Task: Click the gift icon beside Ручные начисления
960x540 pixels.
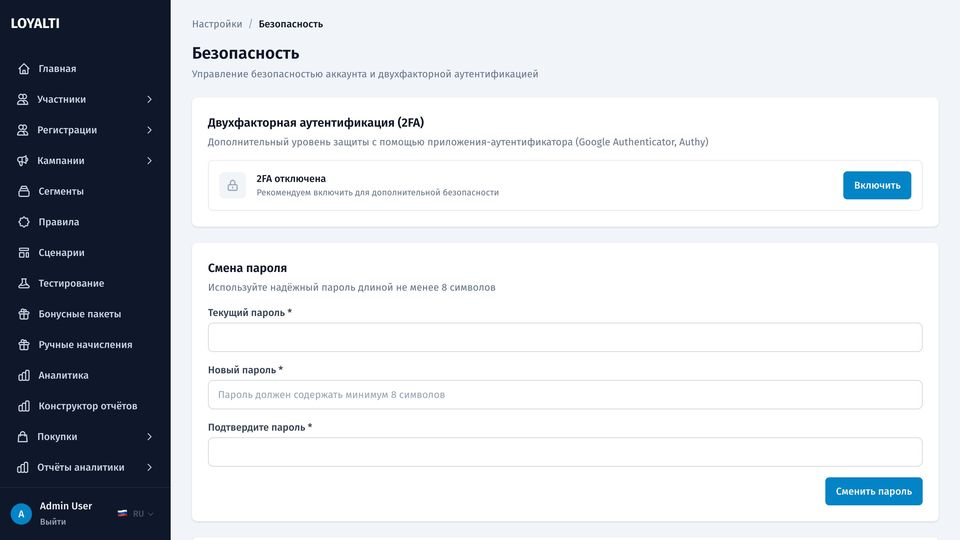Action: click(24, 345)
